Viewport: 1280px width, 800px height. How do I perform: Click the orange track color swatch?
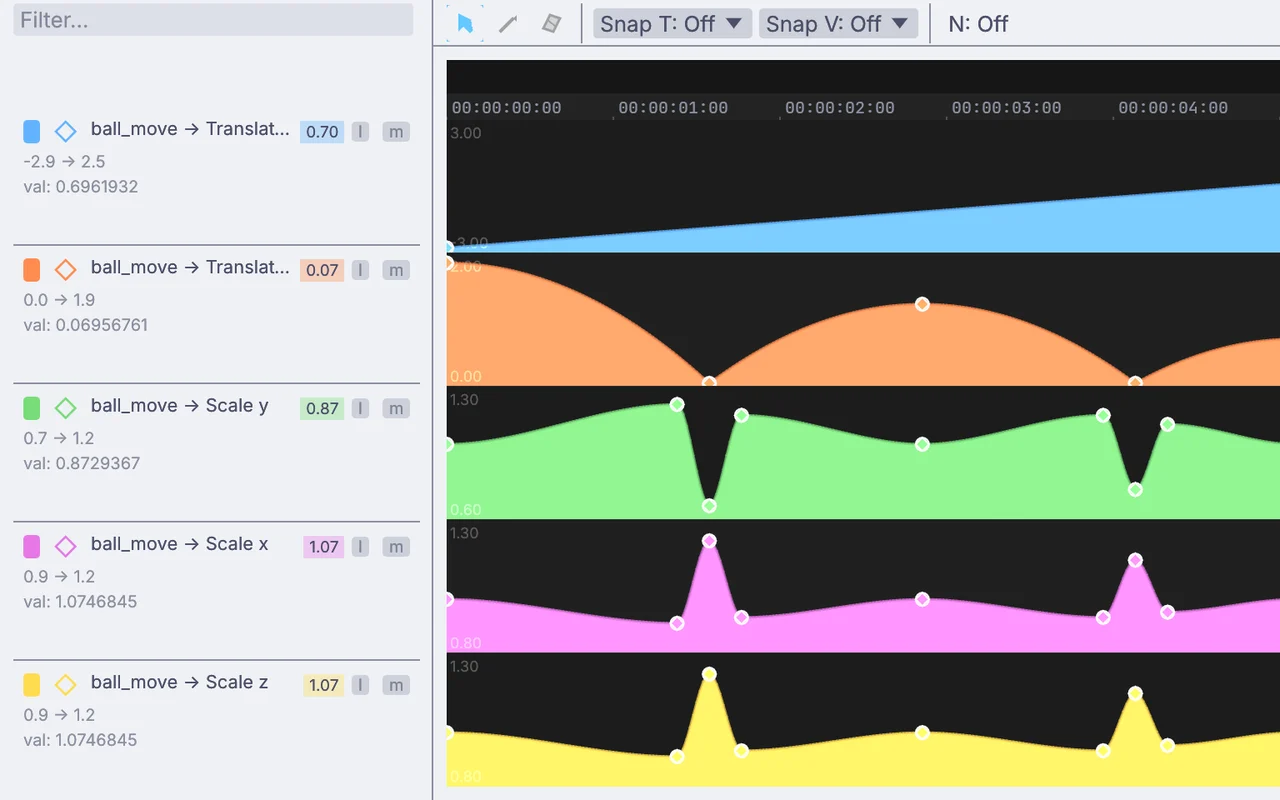[x=31, y=270]
